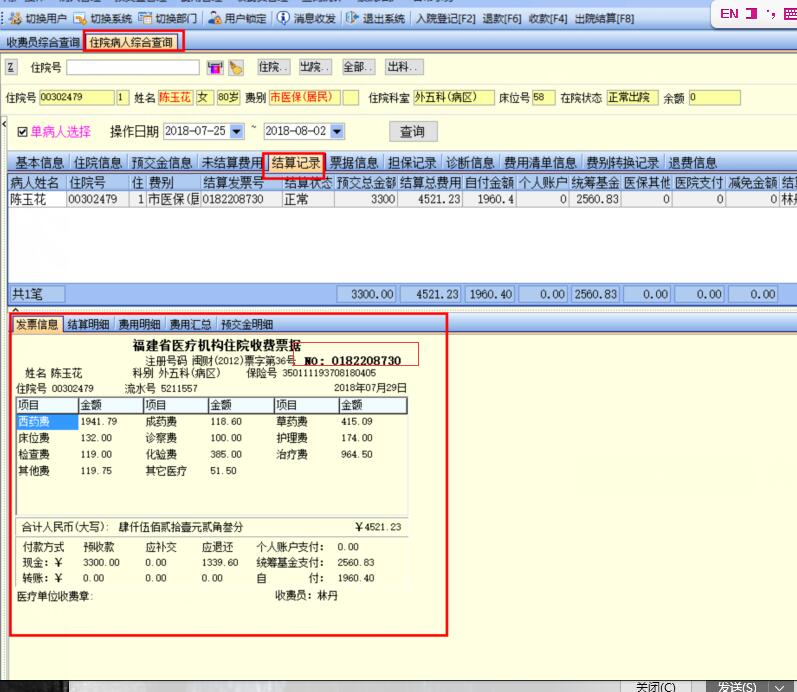Click the 出科 filter button
The width and height of the screenshot is (797, 692).
pyautogui.click(x=404, y=67)
